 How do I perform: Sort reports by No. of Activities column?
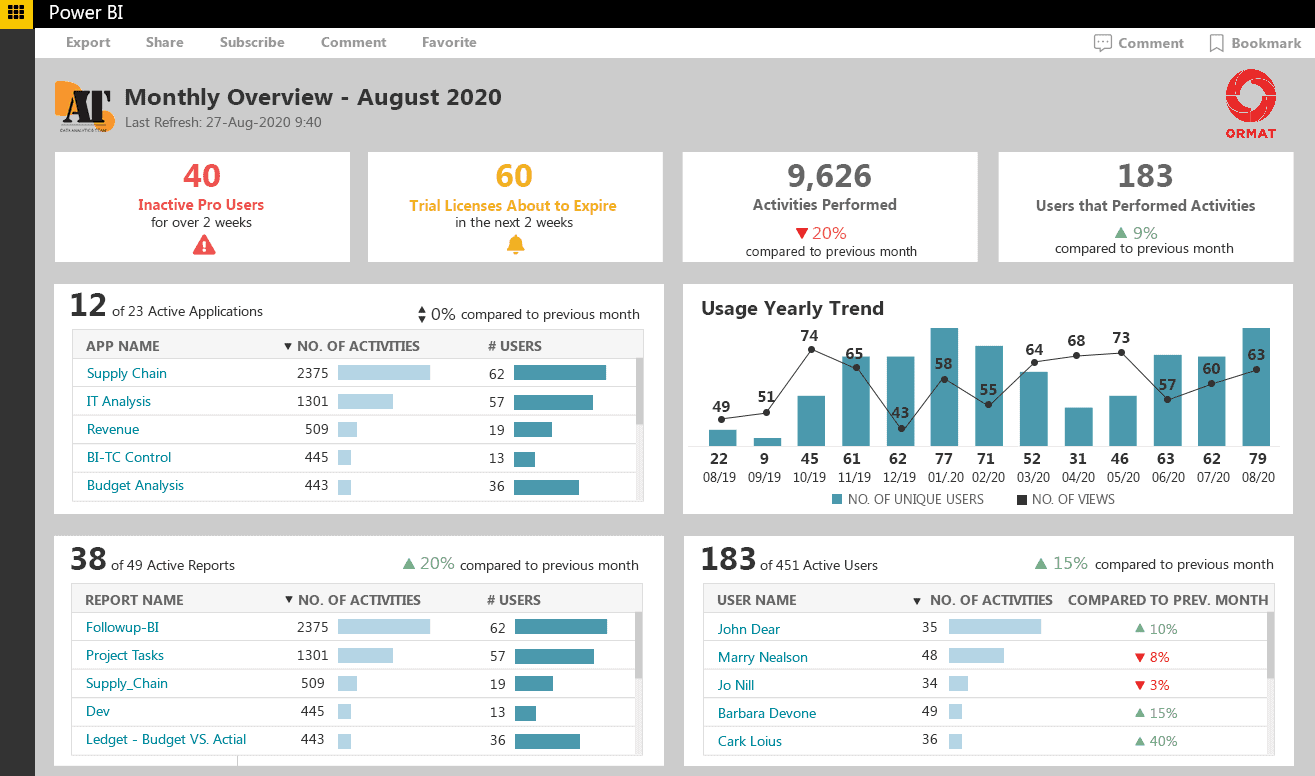pos(358,600)
